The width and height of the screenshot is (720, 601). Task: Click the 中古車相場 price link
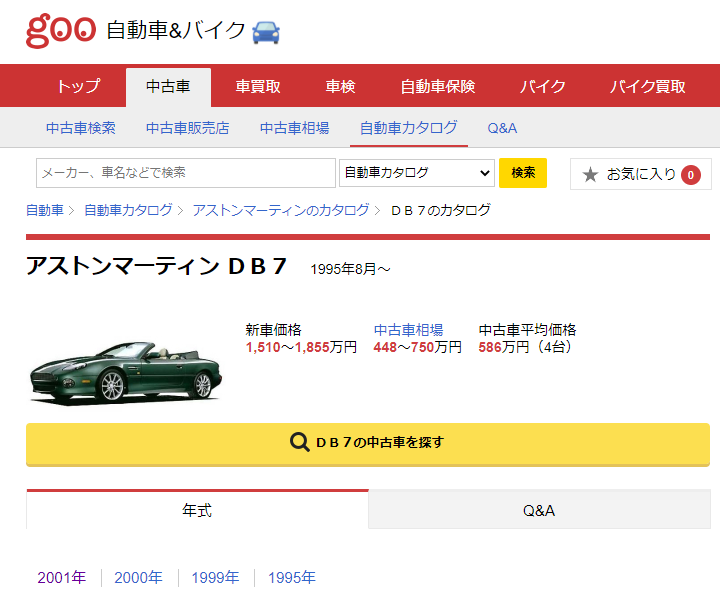coord(408,330)
